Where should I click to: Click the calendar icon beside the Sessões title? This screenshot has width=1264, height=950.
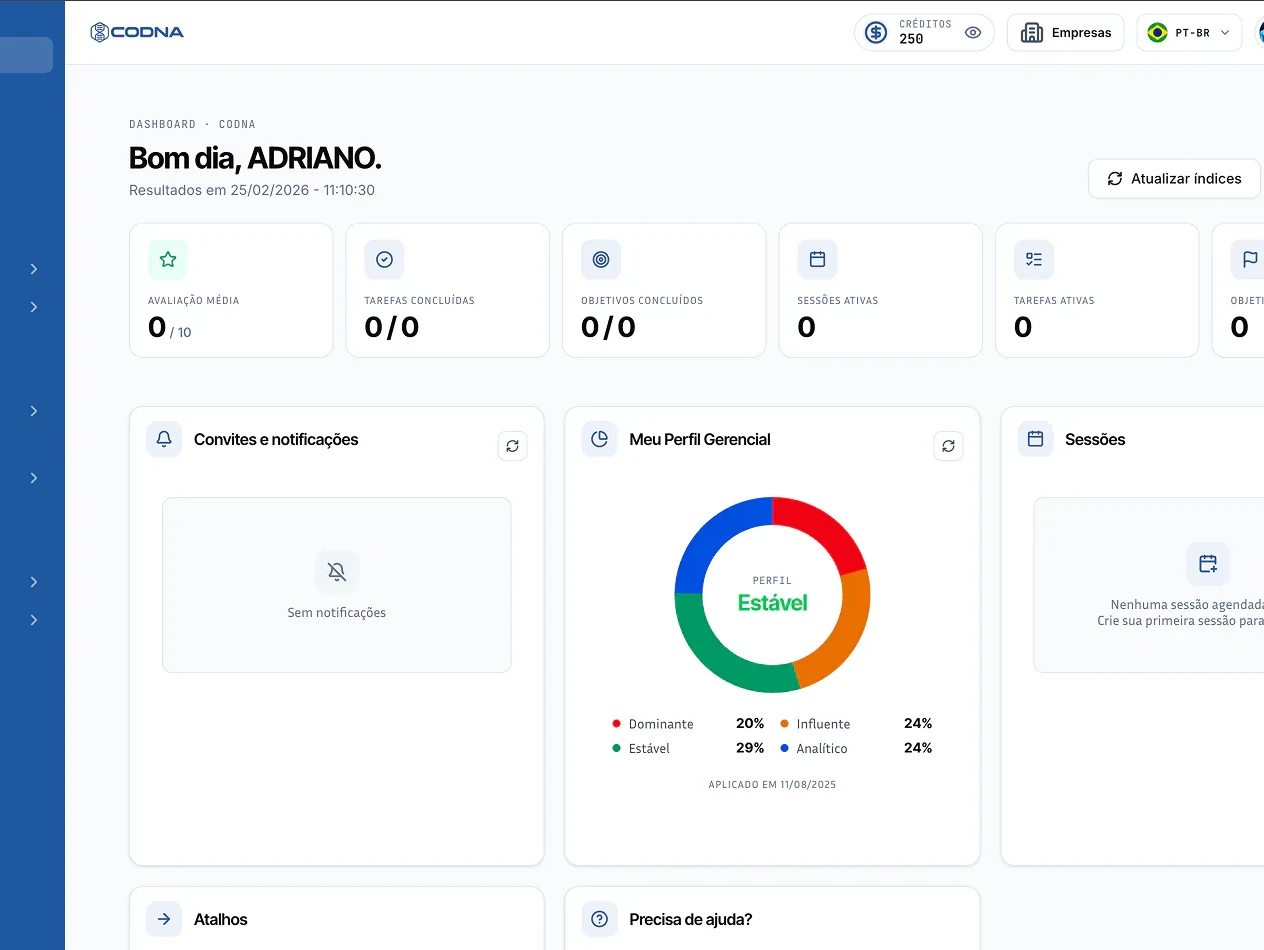(x=1036, y=439)
